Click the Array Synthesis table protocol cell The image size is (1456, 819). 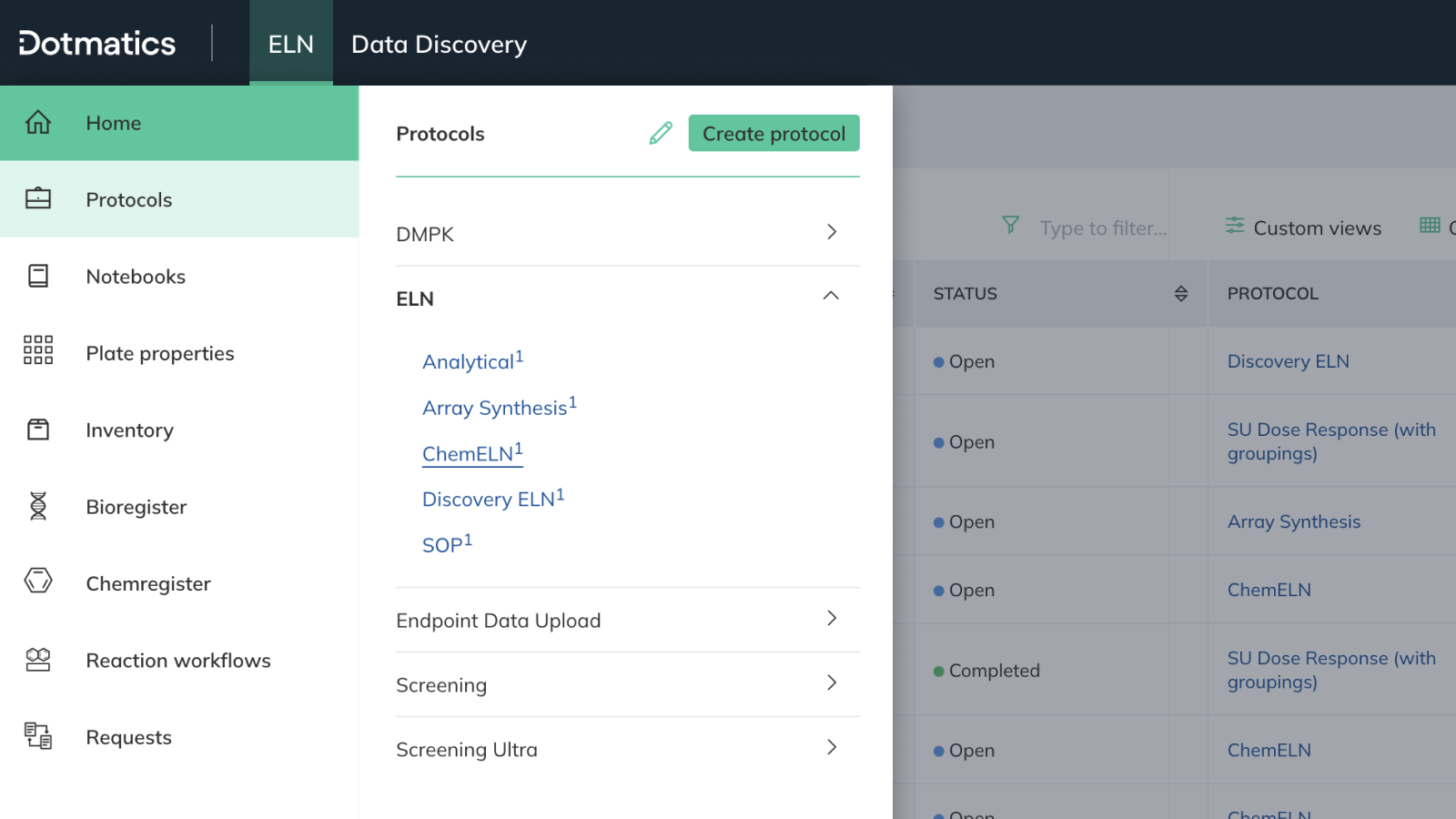[x=1293, y=521]
